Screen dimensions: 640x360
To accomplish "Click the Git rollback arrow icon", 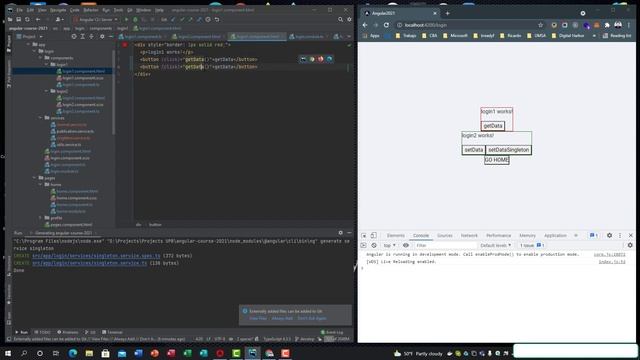I will (217, 19).
